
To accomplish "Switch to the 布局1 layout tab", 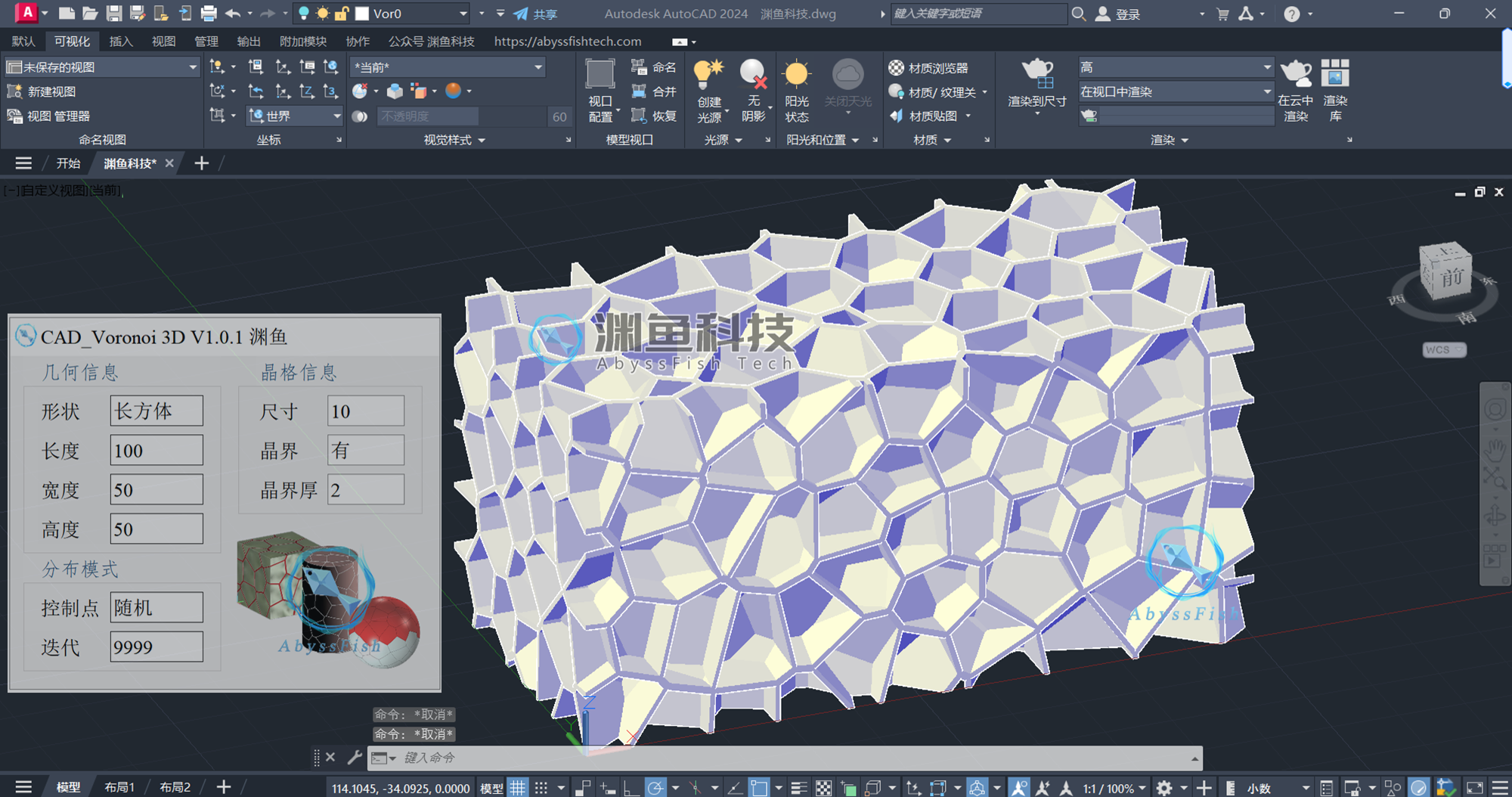I will [x=119, y=787].
